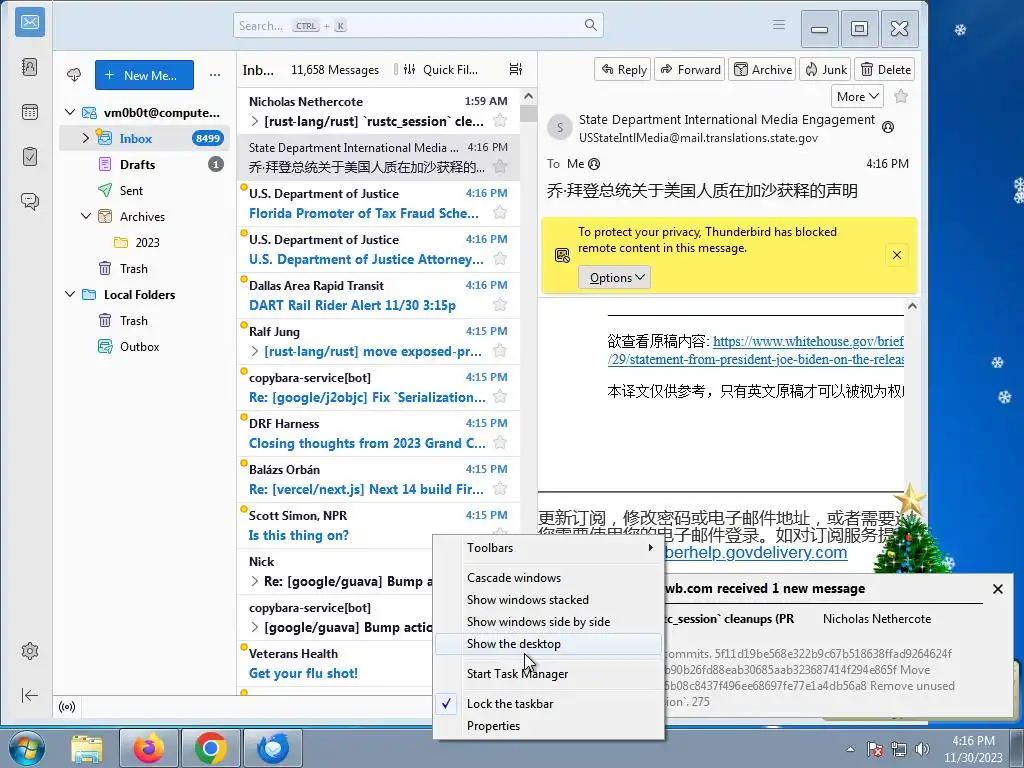Expand the Nicholas Nethercote rustc_session thread
This screenshot has height=768, width=1024.
tap(255, 121)
